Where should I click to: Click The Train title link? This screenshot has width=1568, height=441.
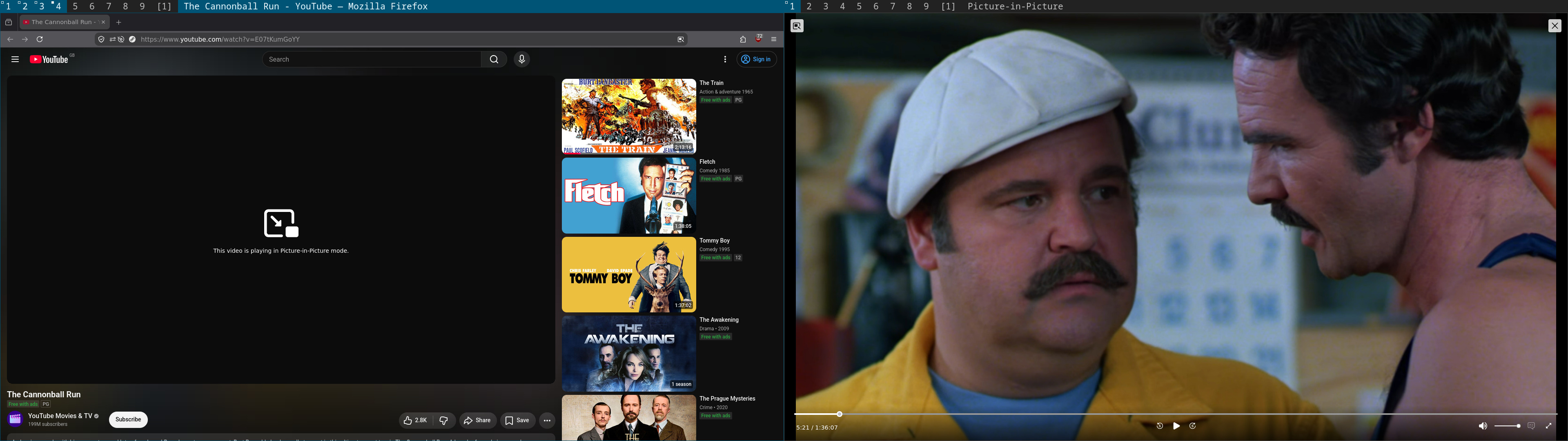(712, 83)
